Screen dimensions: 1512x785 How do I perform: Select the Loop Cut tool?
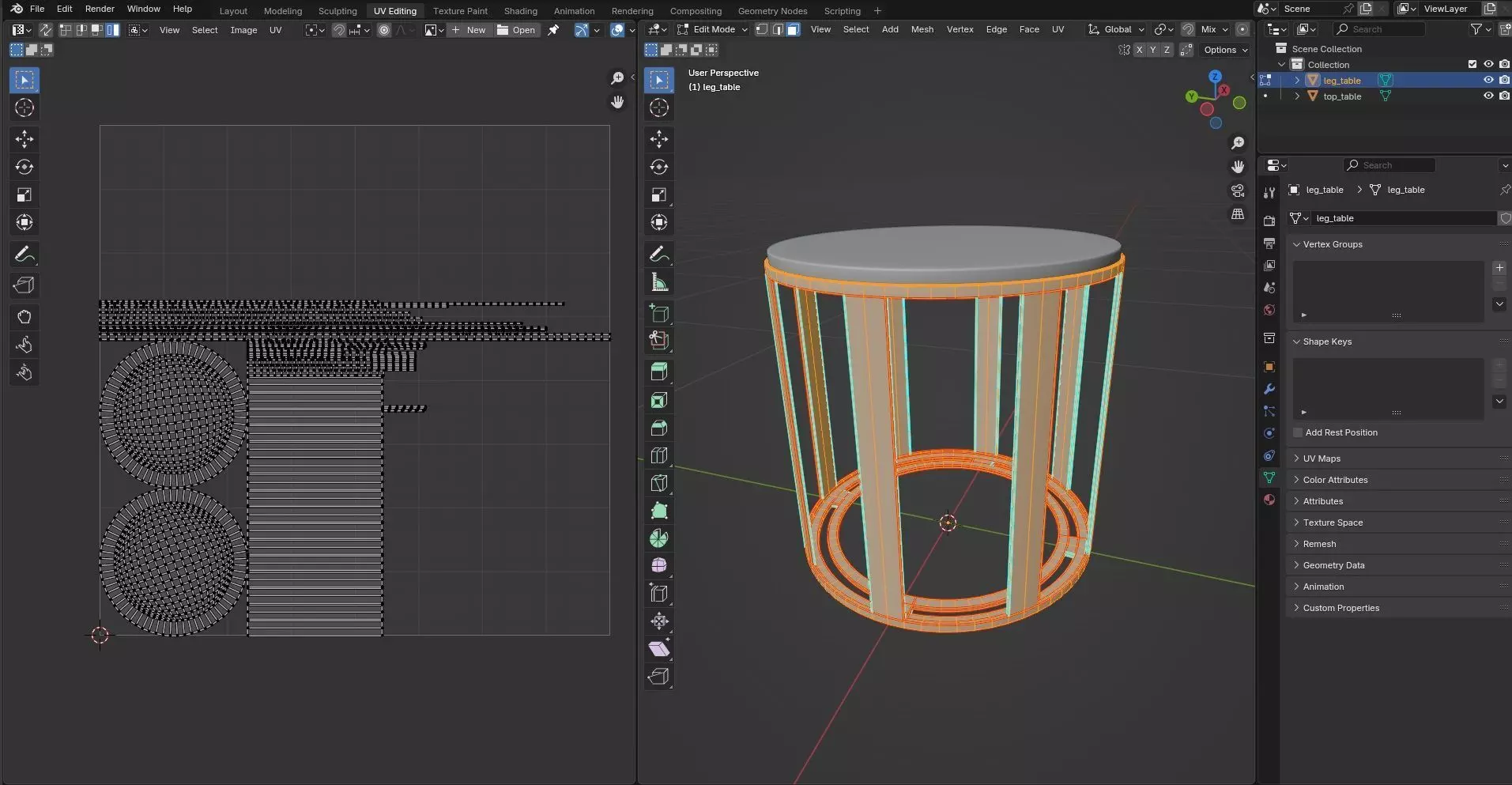point(659,455)
